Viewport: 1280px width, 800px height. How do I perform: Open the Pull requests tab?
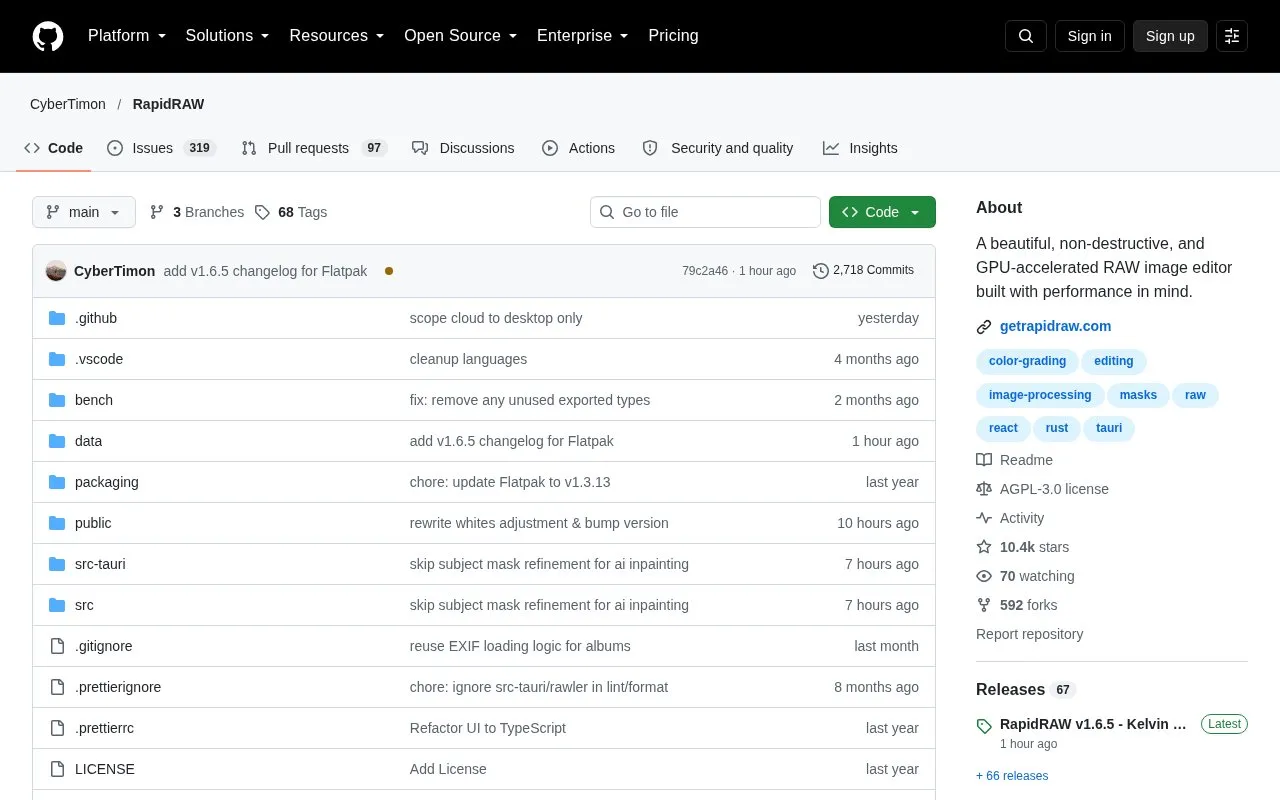[x=314, y=148]
